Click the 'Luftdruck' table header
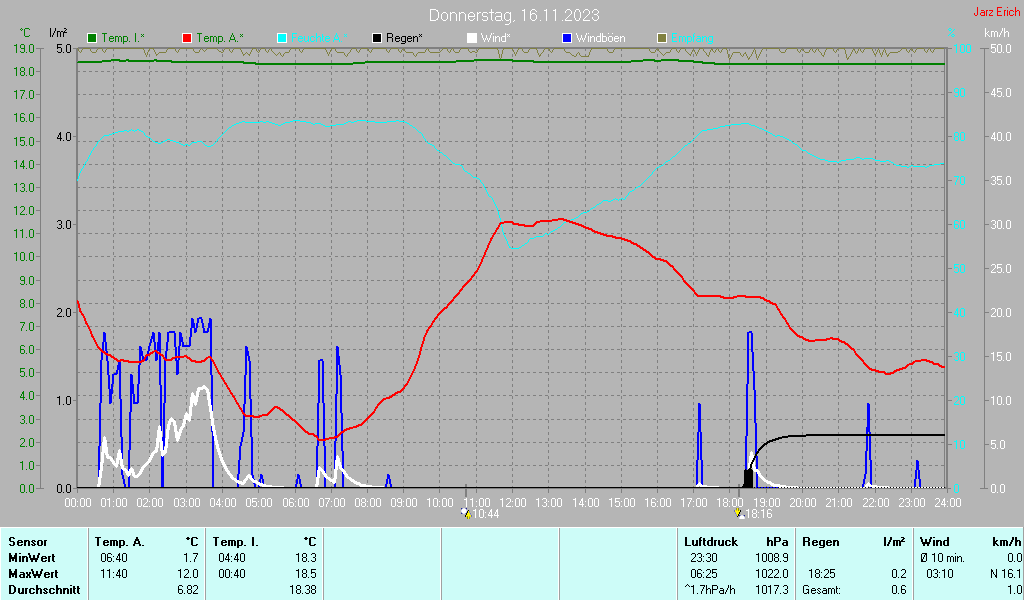The width and height of the screenshot is (1024, 600). tap(711, 542)
